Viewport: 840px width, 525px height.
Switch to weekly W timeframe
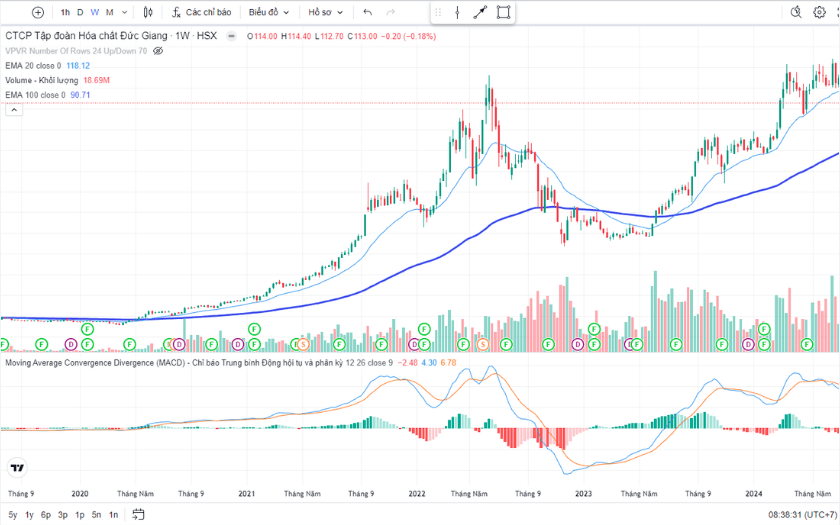(95, 13)
